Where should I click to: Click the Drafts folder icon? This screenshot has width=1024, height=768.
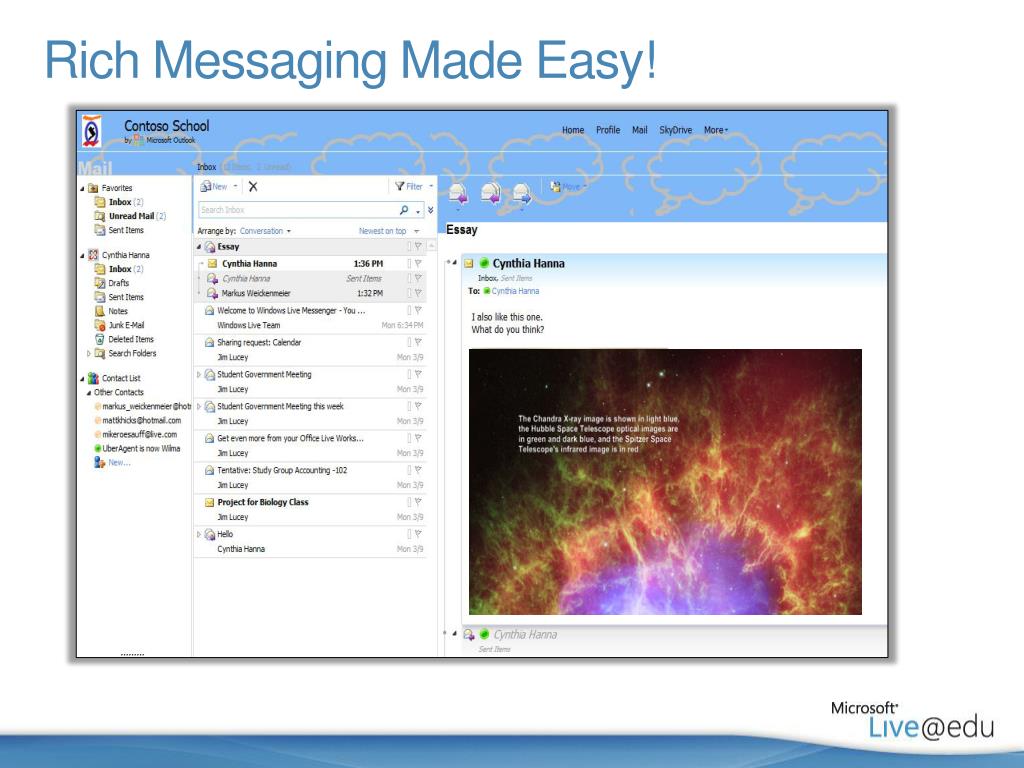pyautogui.click(x=100, y=283)
